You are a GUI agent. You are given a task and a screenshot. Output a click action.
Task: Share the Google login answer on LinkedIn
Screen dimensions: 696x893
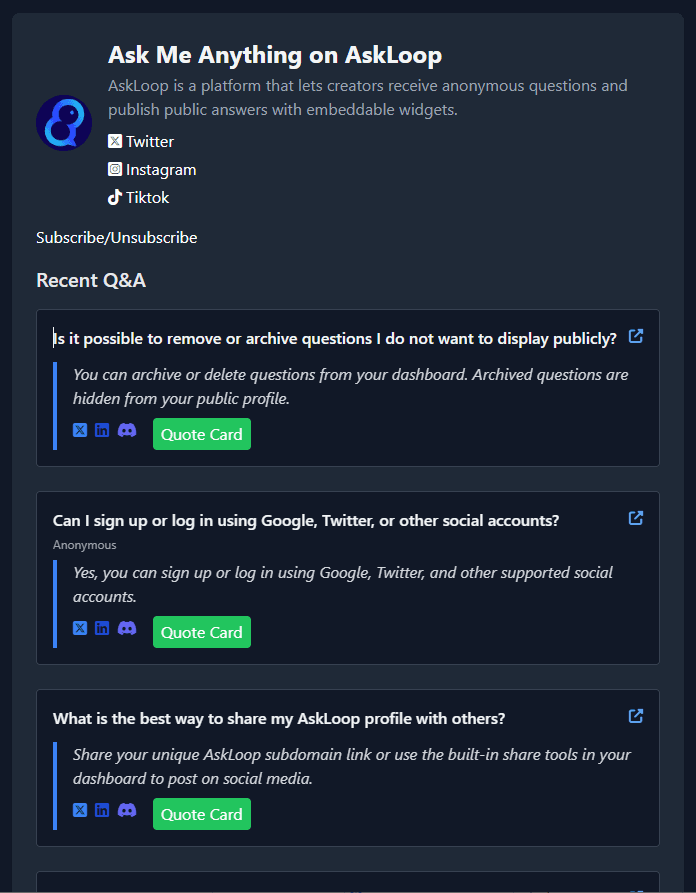102,627
